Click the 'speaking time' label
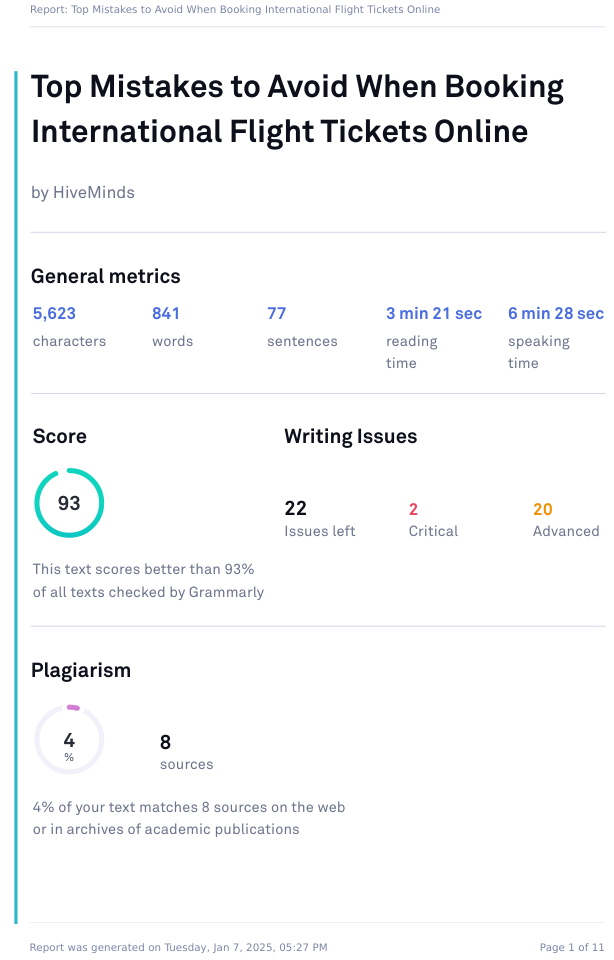 (539, 352)
